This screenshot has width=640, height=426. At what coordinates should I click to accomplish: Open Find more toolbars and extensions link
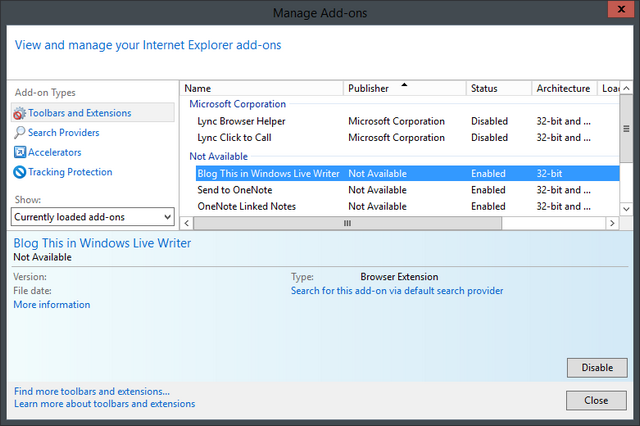point(92,391)
